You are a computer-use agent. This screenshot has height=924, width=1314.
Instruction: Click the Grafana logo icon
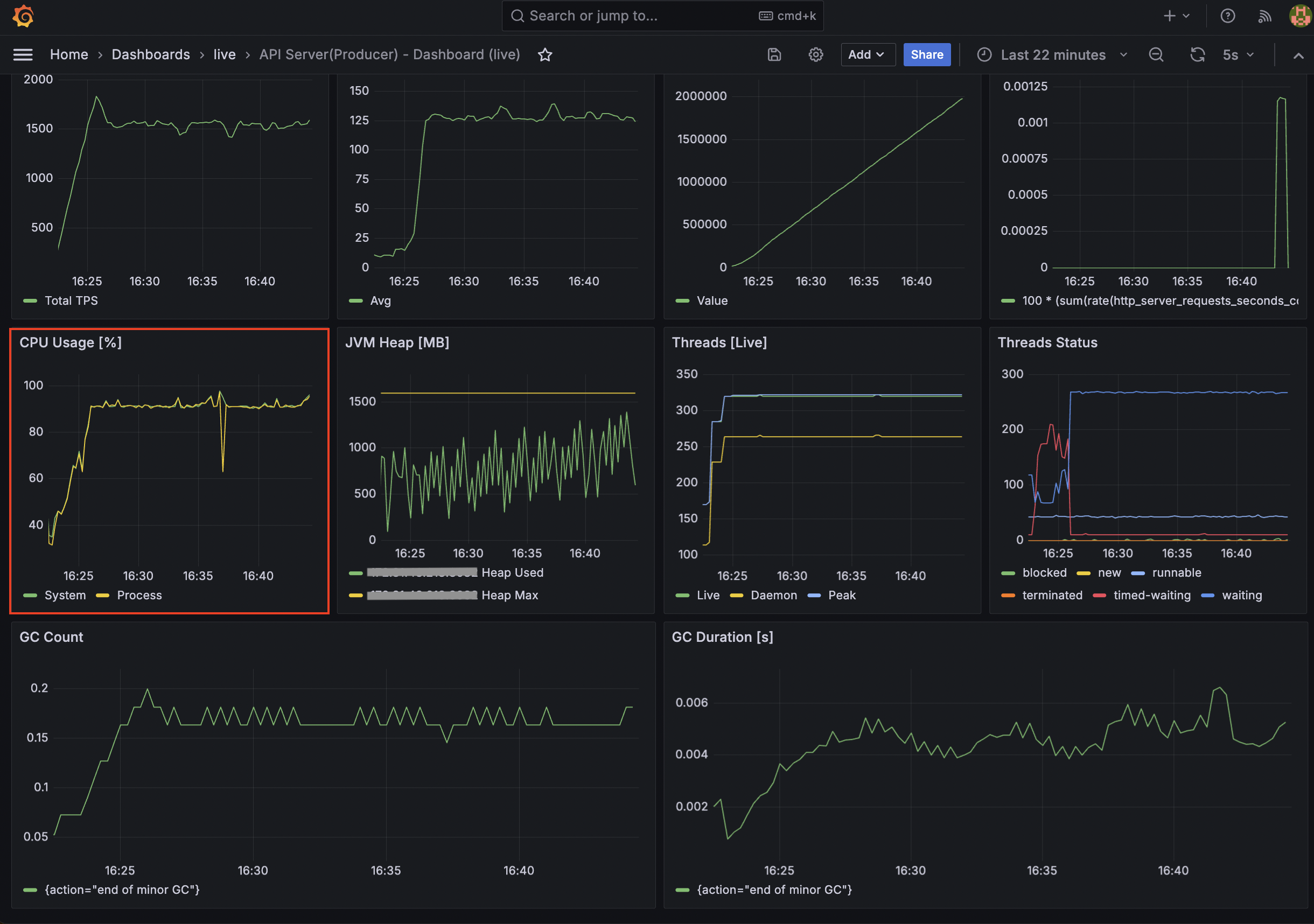23,16
